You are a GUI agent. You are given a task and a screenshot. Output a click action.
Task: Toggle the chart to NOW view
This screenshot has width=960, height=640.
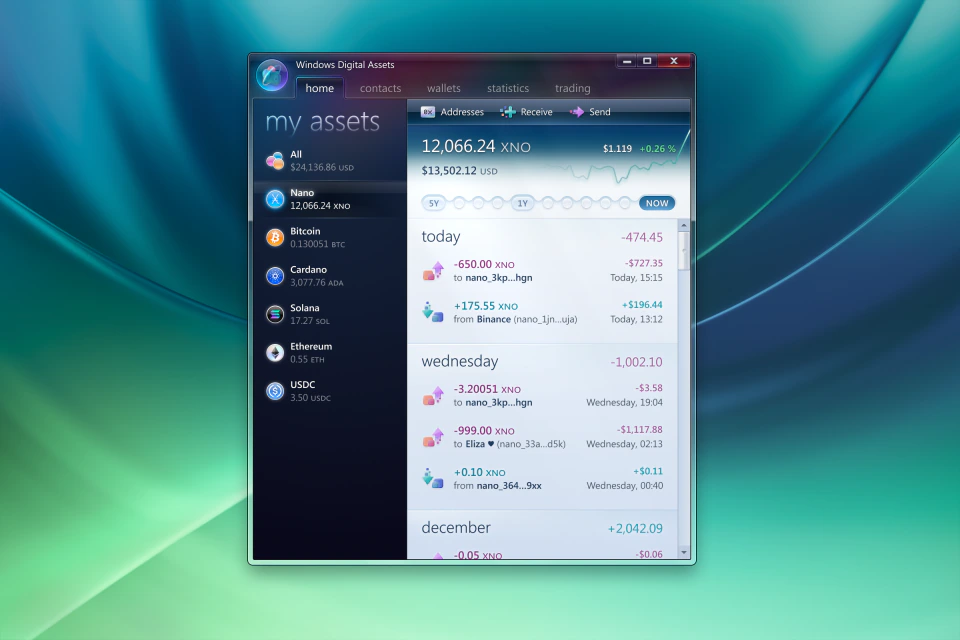(656, 203)
